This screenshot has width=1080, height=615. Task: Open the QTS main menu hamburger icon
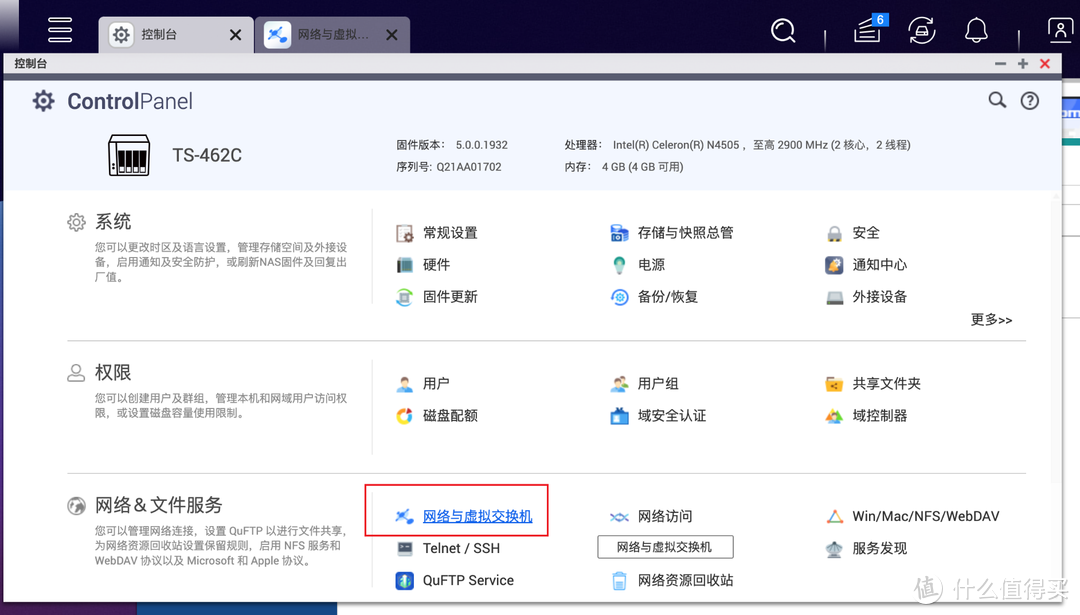tap(60, 30)
